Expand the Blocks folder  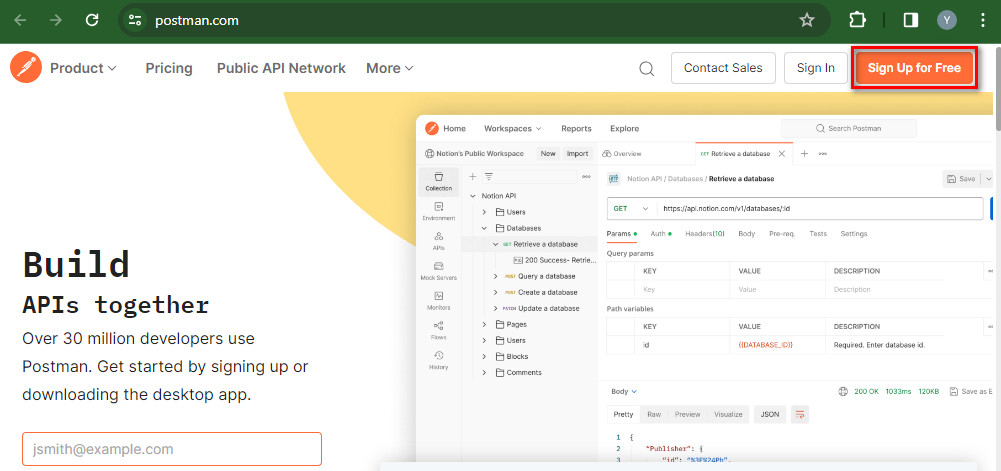(484, 356)
